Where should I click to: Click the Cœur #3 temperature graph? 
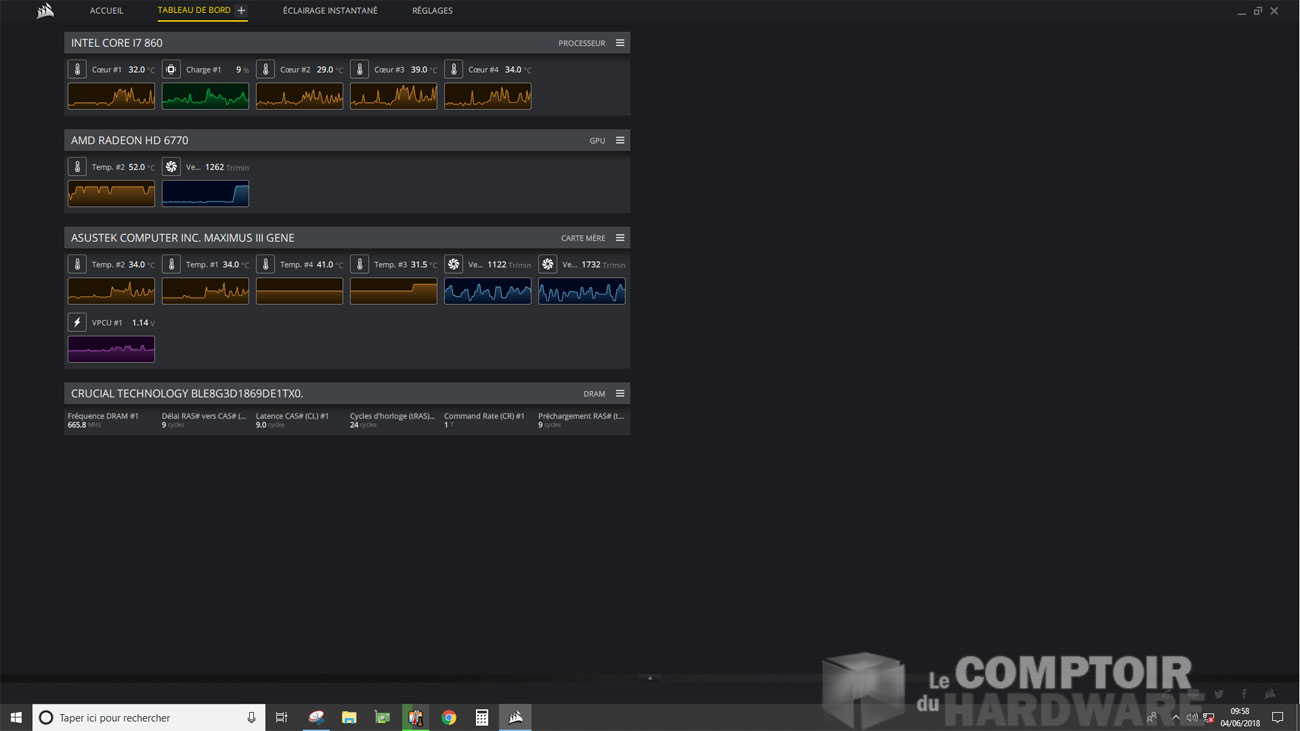pyautogui.click(x=393, y=96)
